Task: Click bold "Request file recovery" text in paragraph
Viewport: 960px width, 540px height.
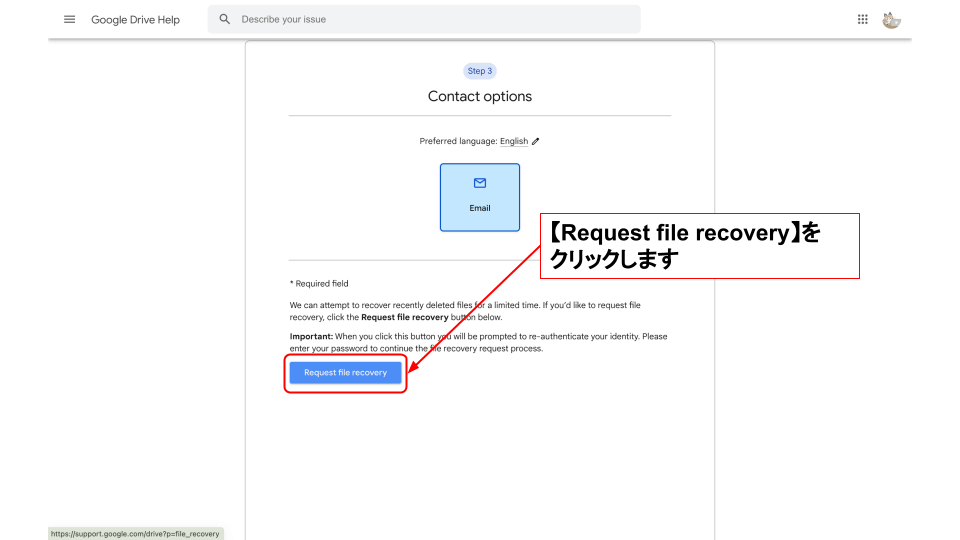Action: point(404,317)
